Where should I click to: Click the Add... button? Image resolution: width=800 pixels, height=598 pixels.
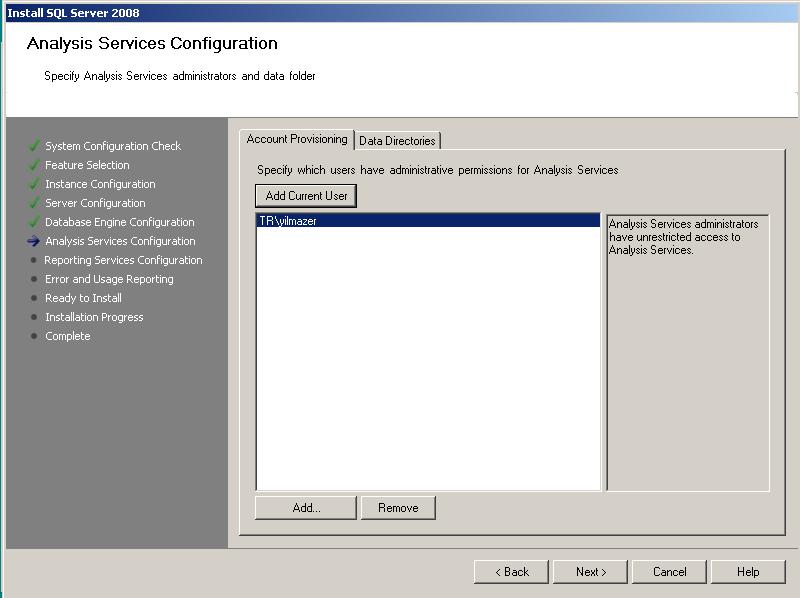point(306,508)
